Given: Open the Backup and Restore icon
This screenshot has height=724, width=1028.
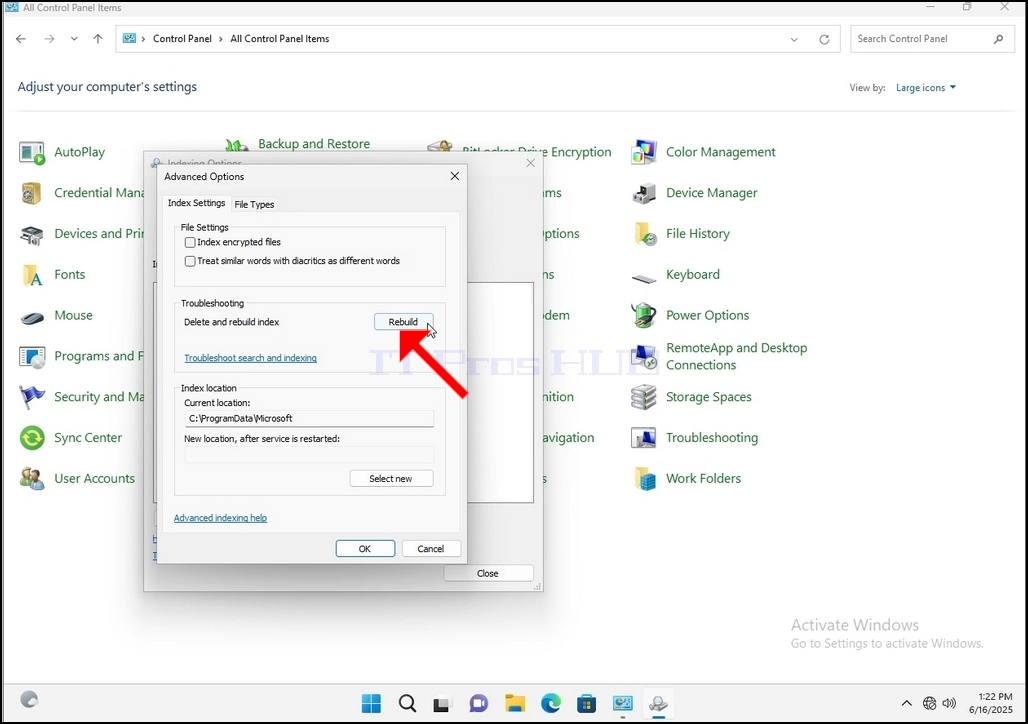Looking at the screenshot, I should coord(237,144).
